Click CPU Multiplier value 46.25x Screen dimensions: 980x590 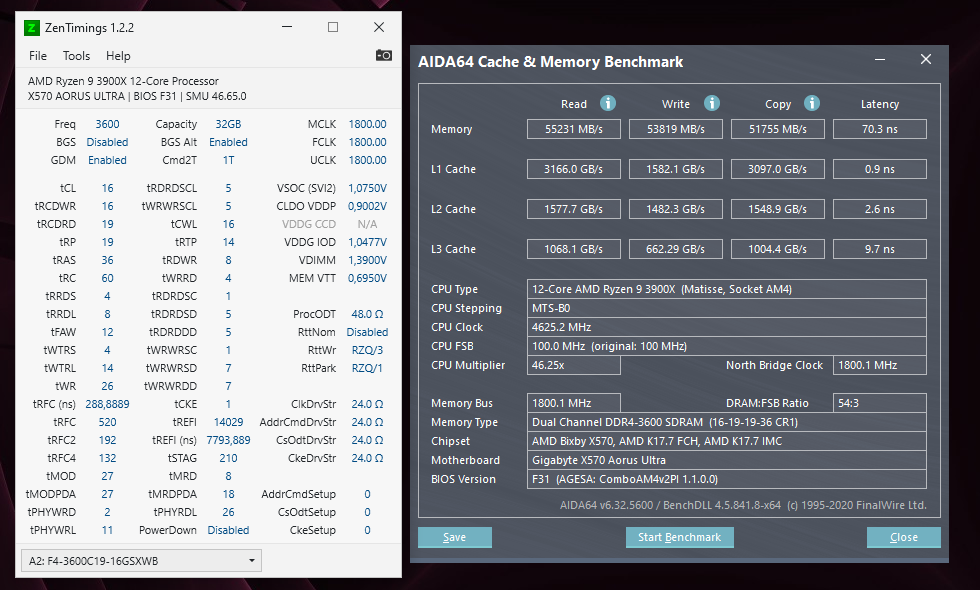(574, 365)
